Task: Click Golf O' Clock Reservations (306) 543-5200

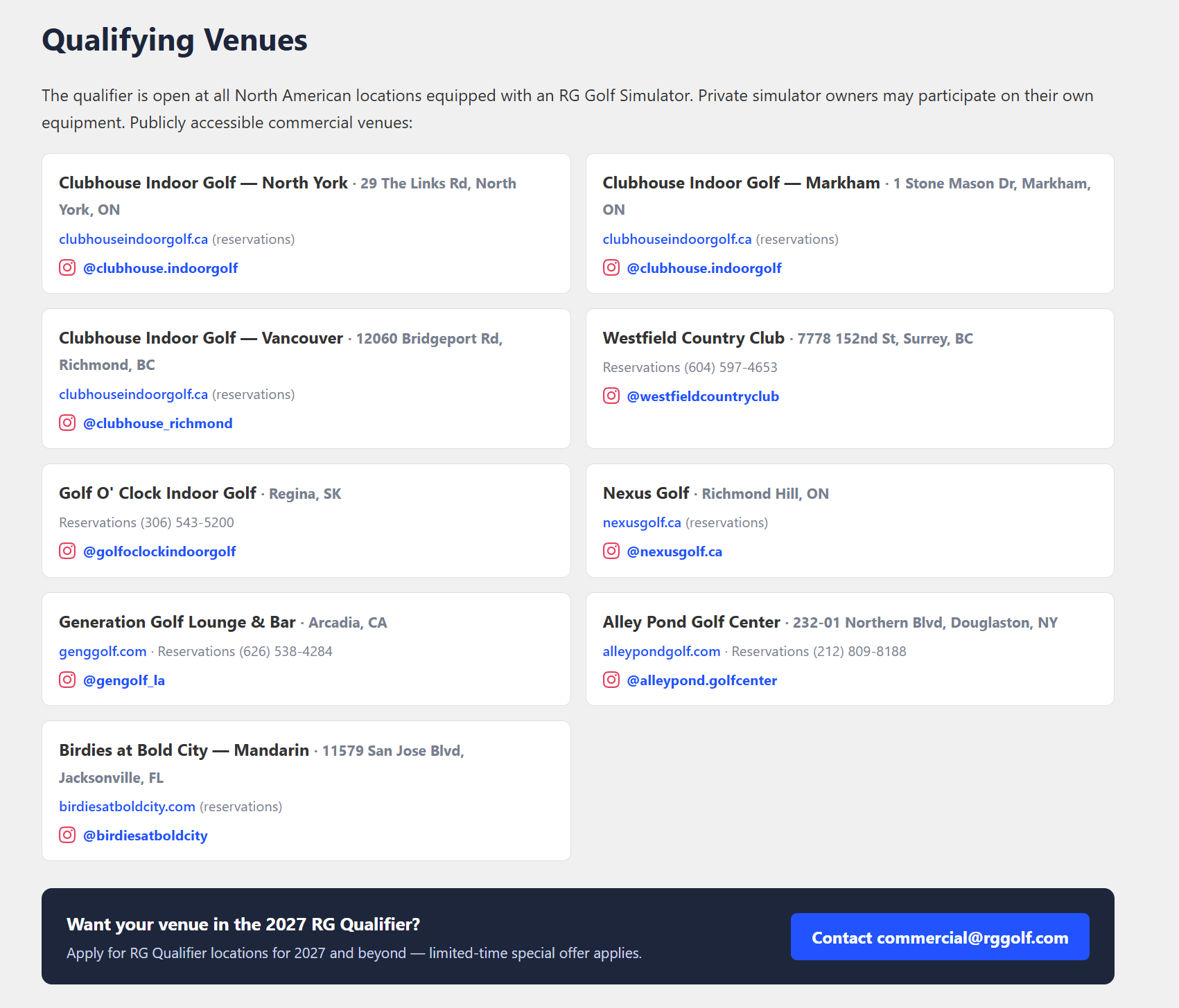Action: pyautogui.click(x=146, y=522)
